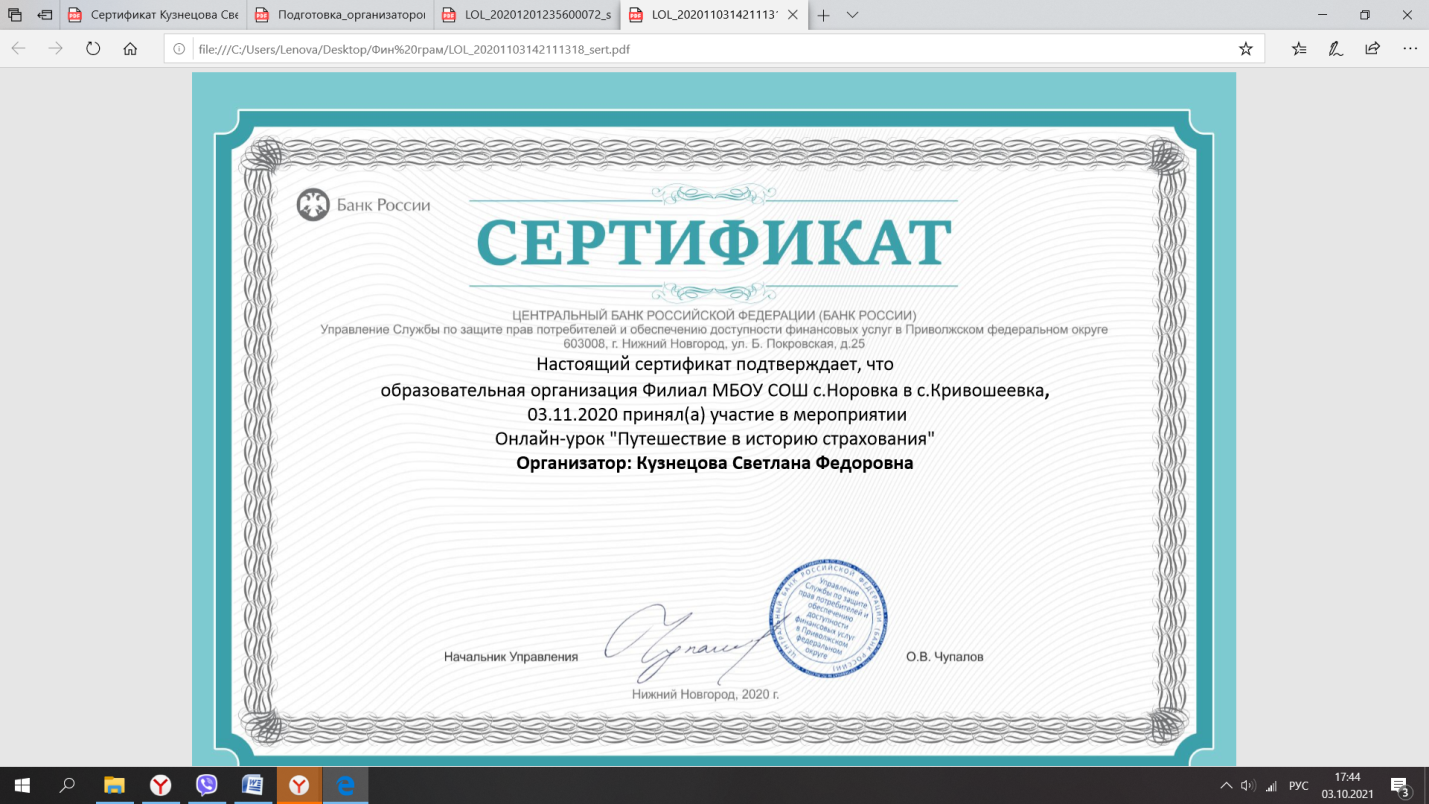This screenshot has height=804, width=1429.
Task: Add this page to favorites star
Action: (1245, 48)
